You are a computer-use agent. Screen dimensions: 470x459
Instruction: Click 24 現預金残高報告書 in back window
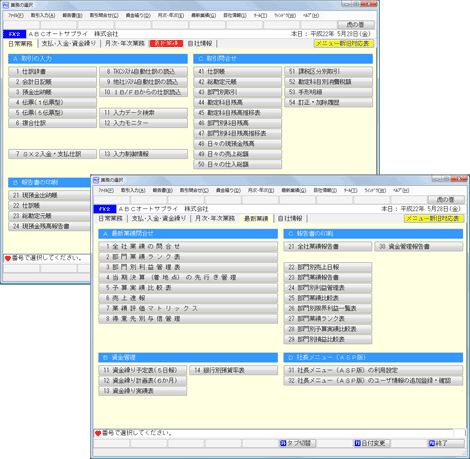[49, 226]
